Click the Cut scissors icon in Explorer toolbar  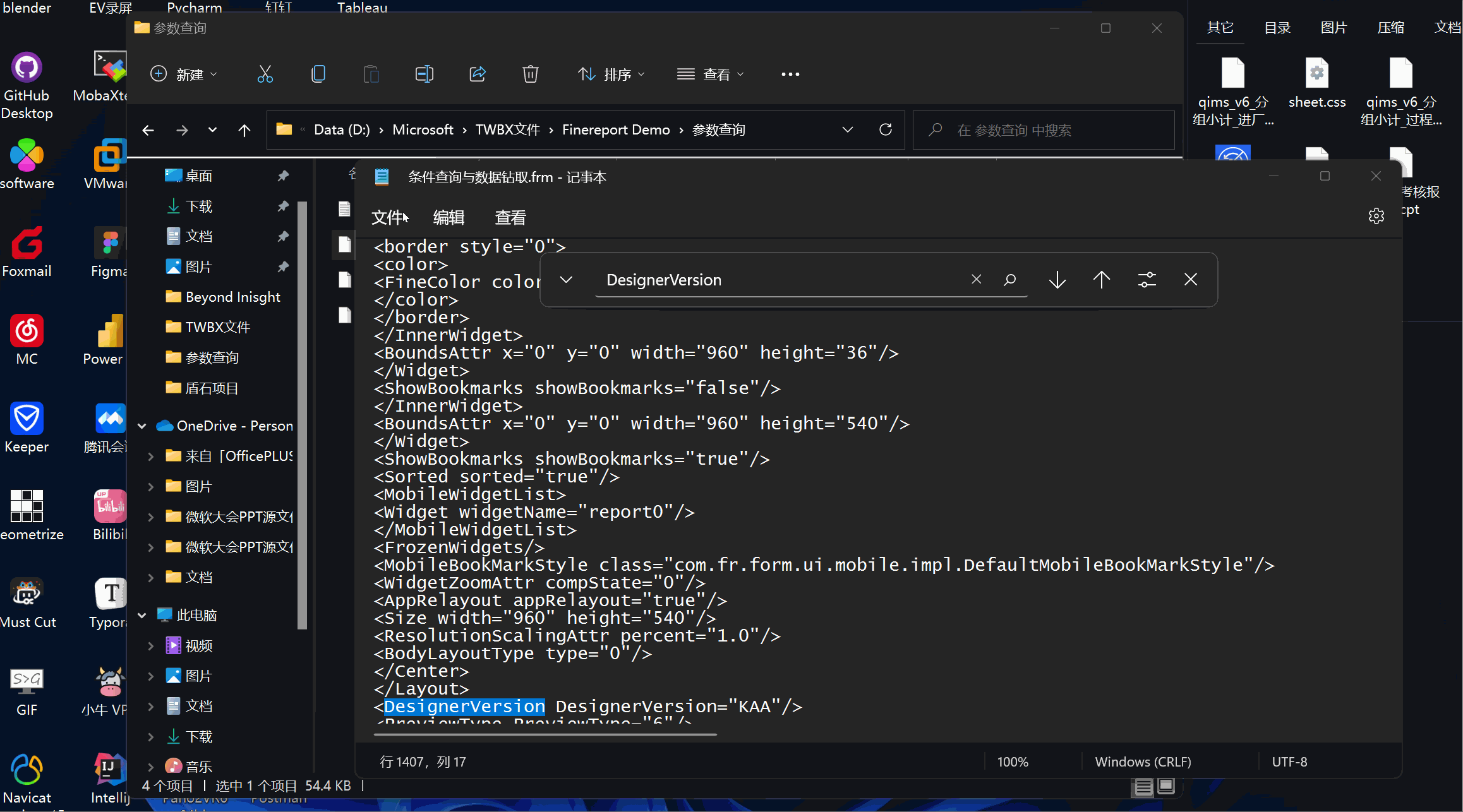click(x=265, y=75)
